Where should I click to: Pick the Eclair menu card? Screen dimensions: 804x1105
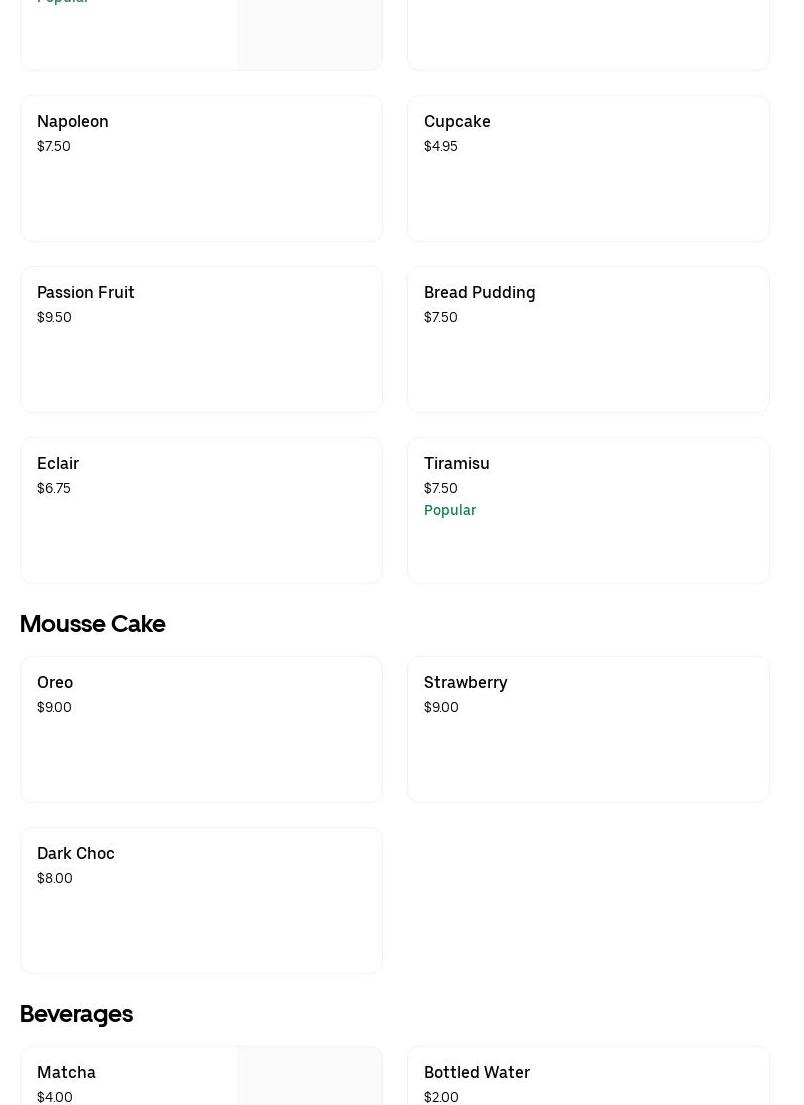pyautogui.click(x=201, y=510)
